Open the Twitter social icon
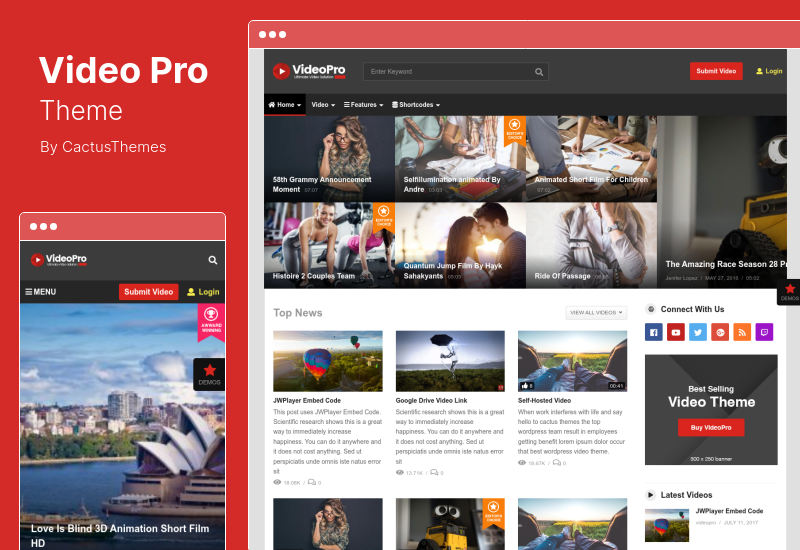800x550 pixels. pos(698,332)
